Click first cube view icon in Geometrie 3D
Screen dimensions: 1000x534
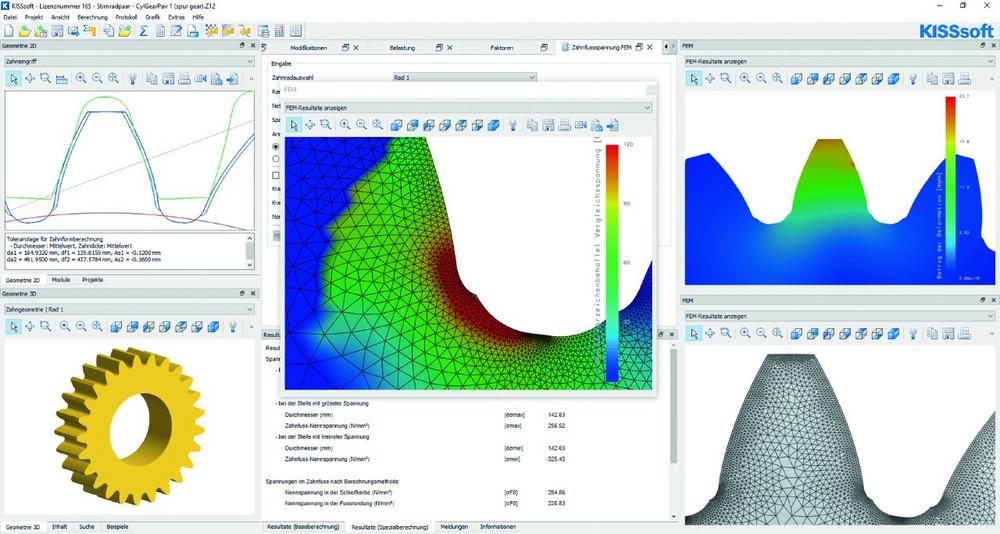click(116, 327)
